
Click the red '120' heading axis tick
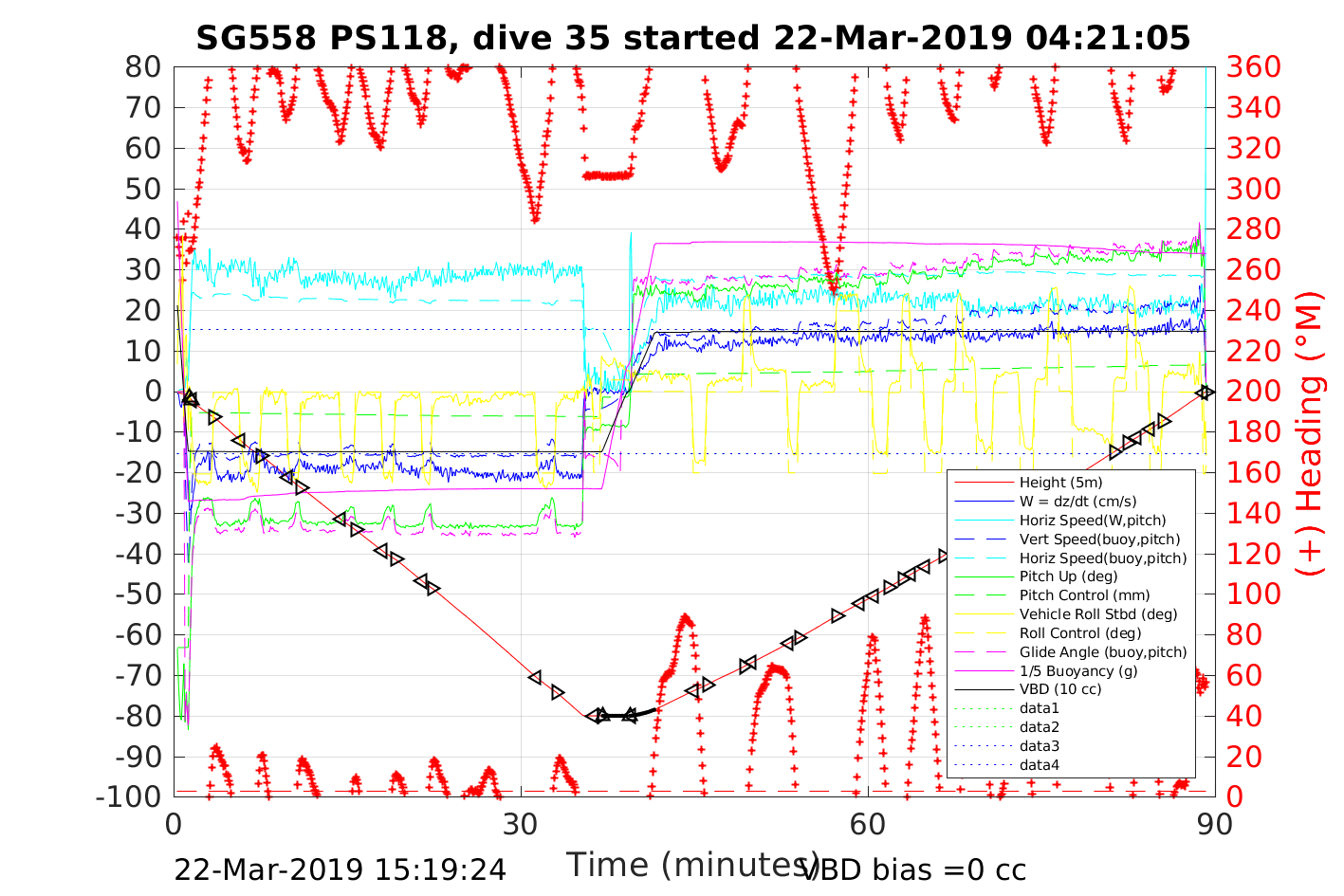tap(1253, 554)
